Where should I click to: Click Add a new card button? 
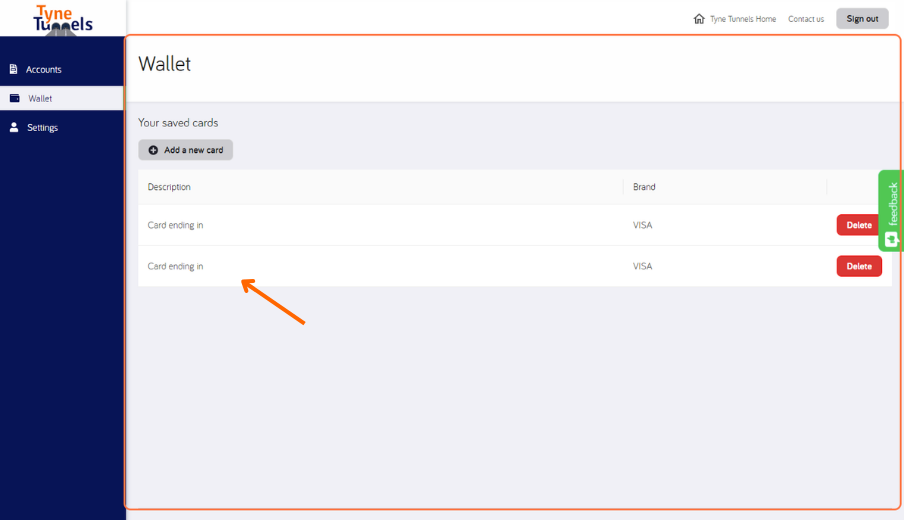(186, 150)
